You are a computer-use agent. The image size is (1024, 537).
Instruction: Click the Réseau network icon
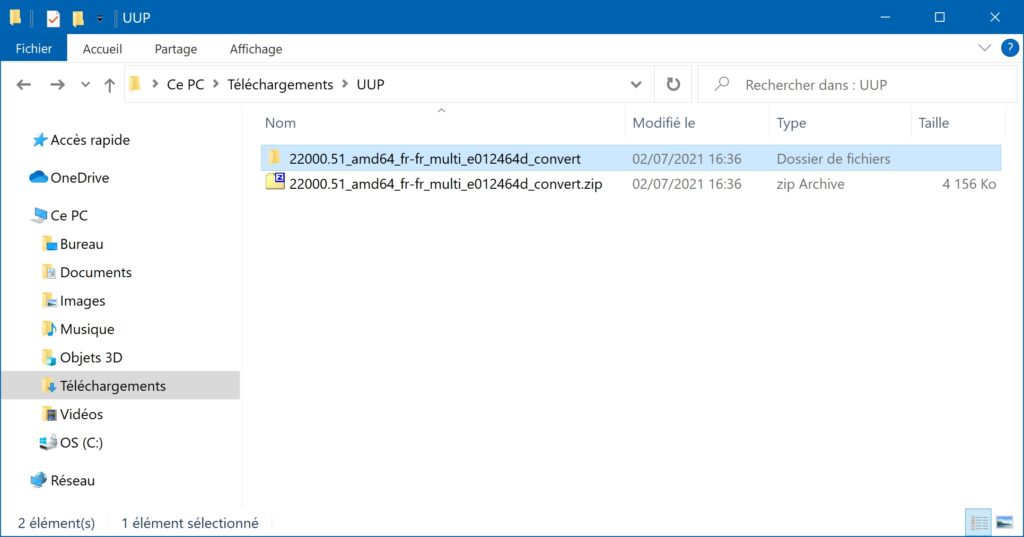[x=39, y=480]
